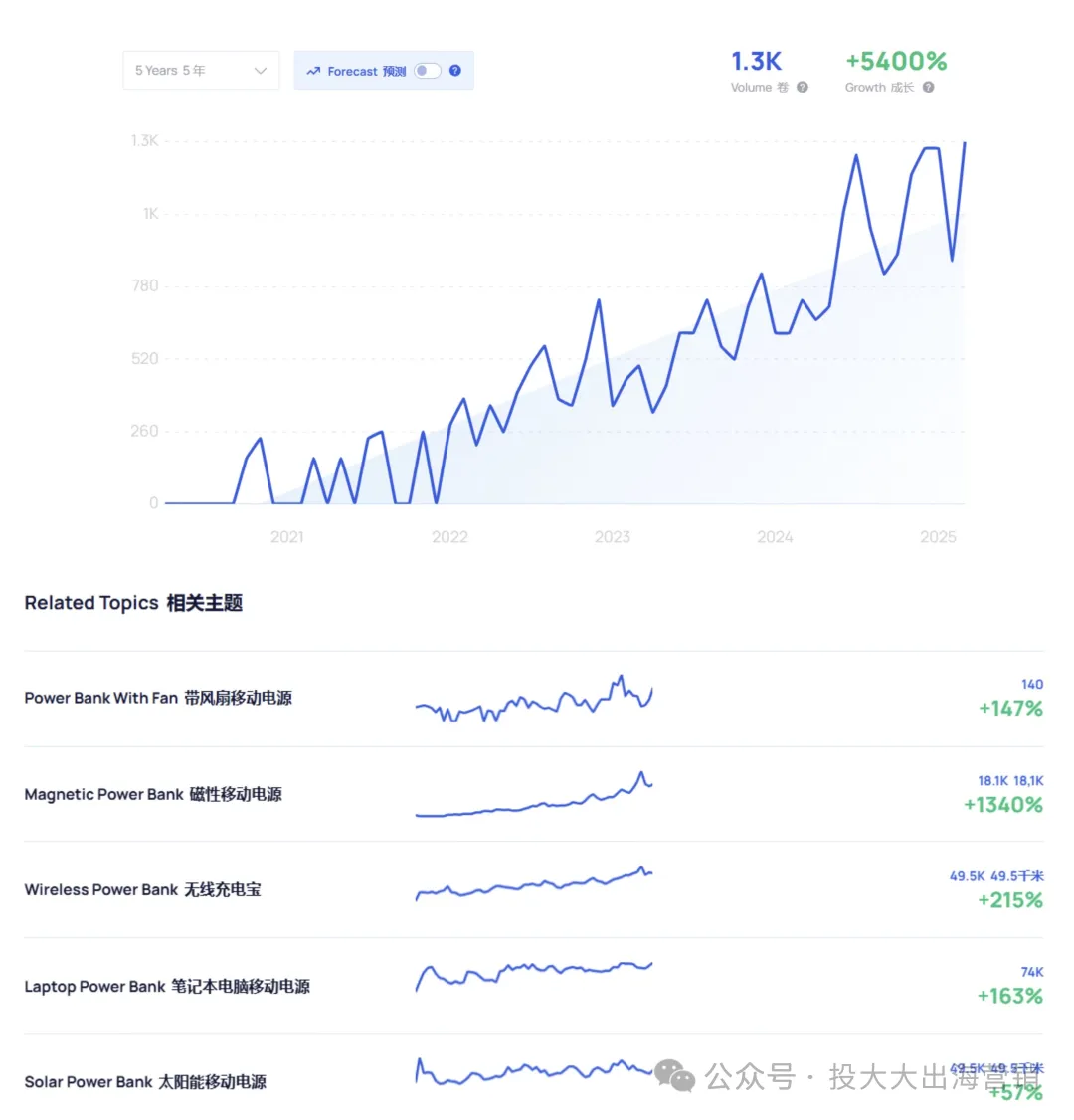Click the 1K y-axis label
This screenshot has width=1074, height=1120.
click(151, 214)
